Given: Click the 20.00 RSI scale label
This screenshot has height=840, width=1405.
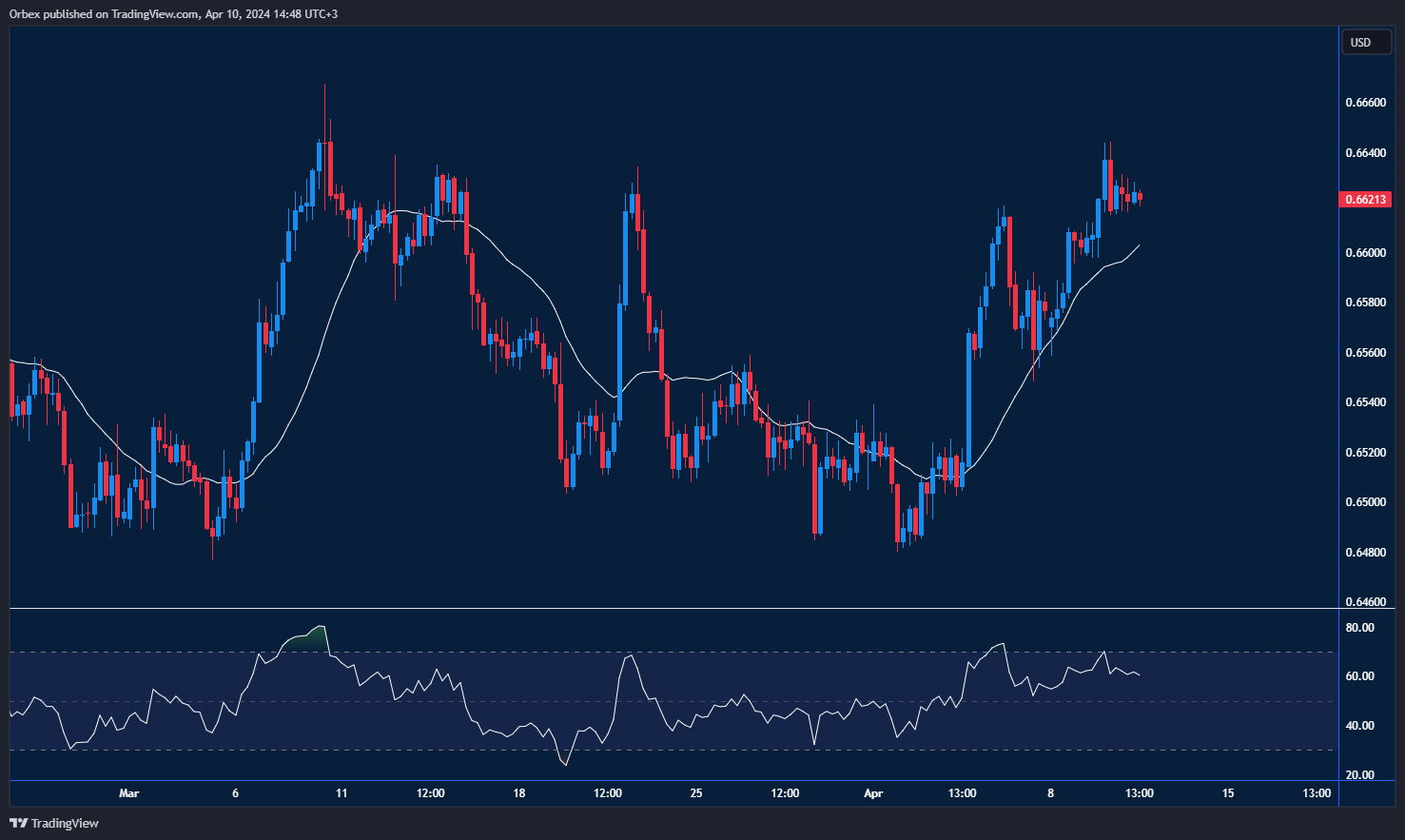Looking at the screenshot, I should [1359, 775].
